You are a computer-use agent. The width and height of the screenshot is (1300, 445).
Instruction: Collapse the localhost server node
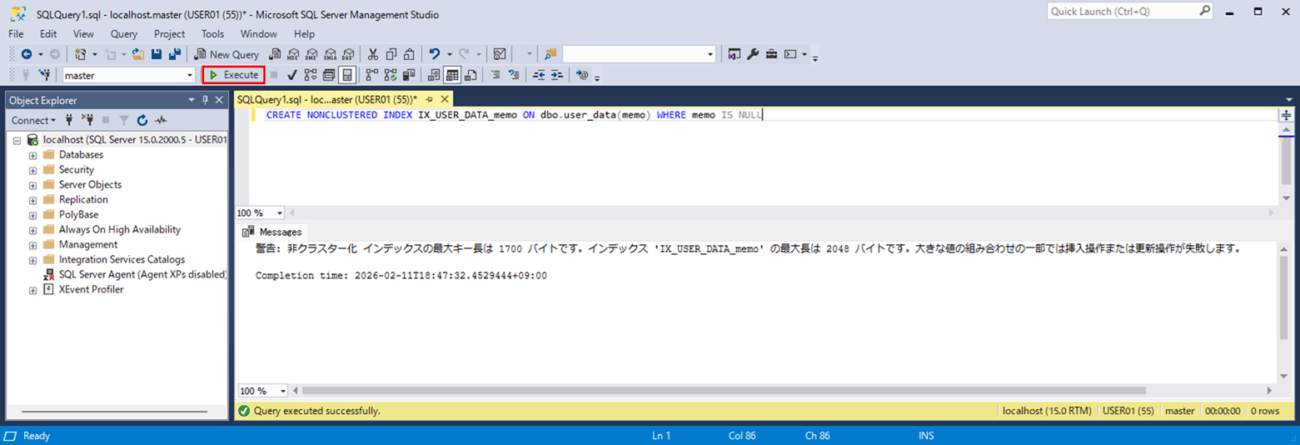(x=17, y=140)
